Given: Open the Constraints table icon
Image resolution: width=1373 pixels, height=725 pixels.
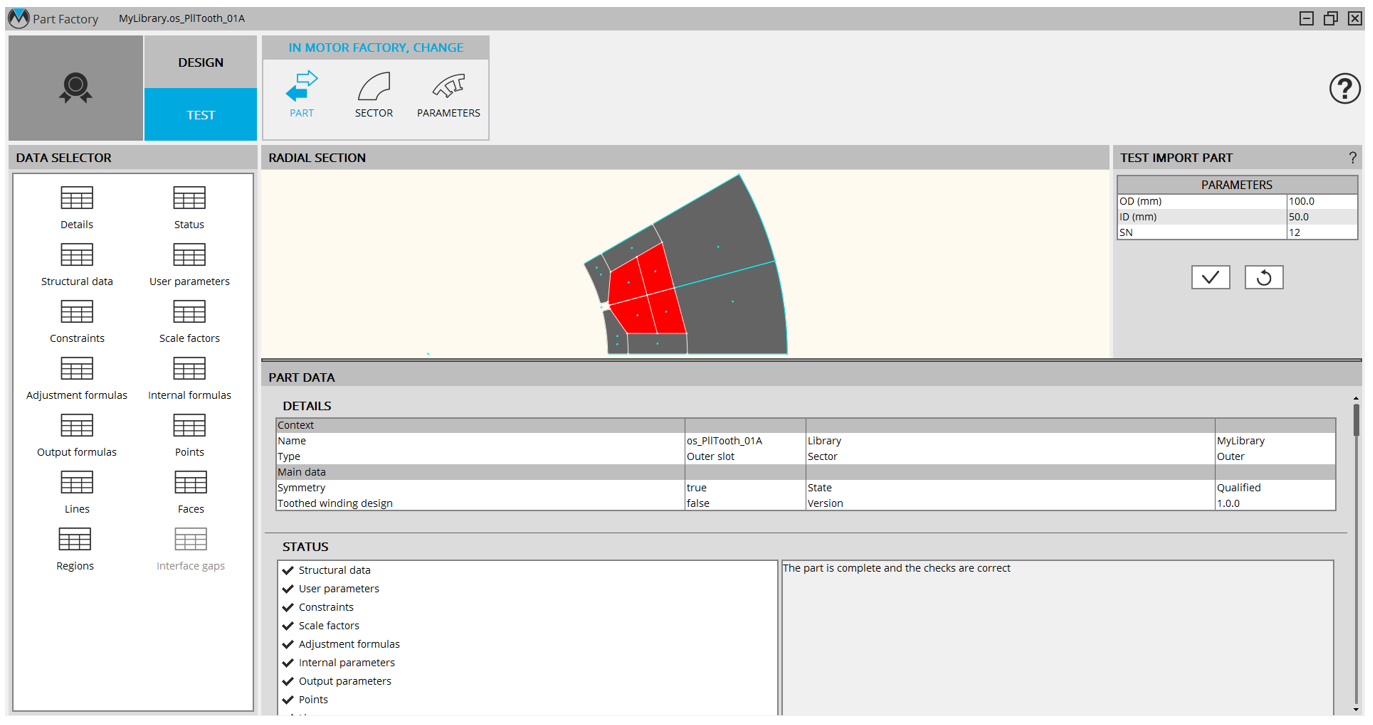Looking at the screenshot, I should (x=77, y=313).
